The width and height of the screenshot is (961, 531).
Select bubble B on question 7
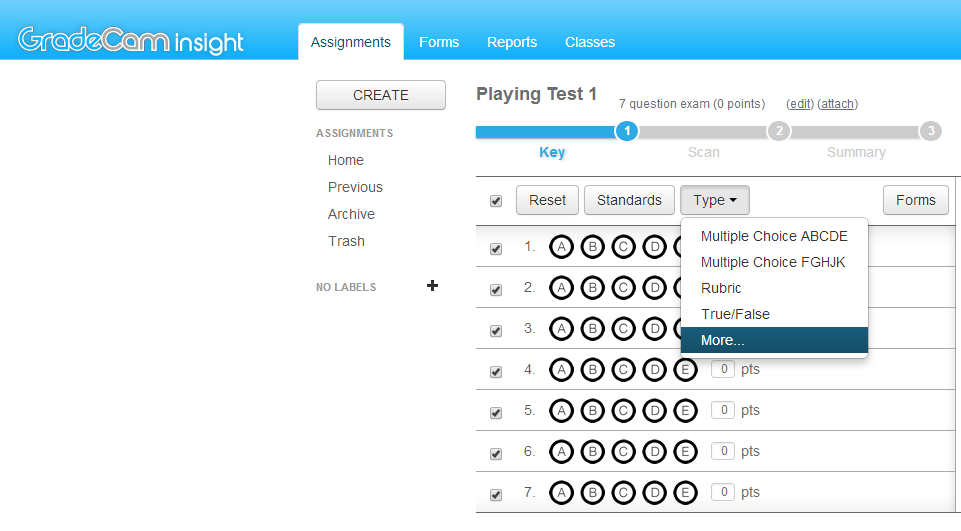pos(592,493)
